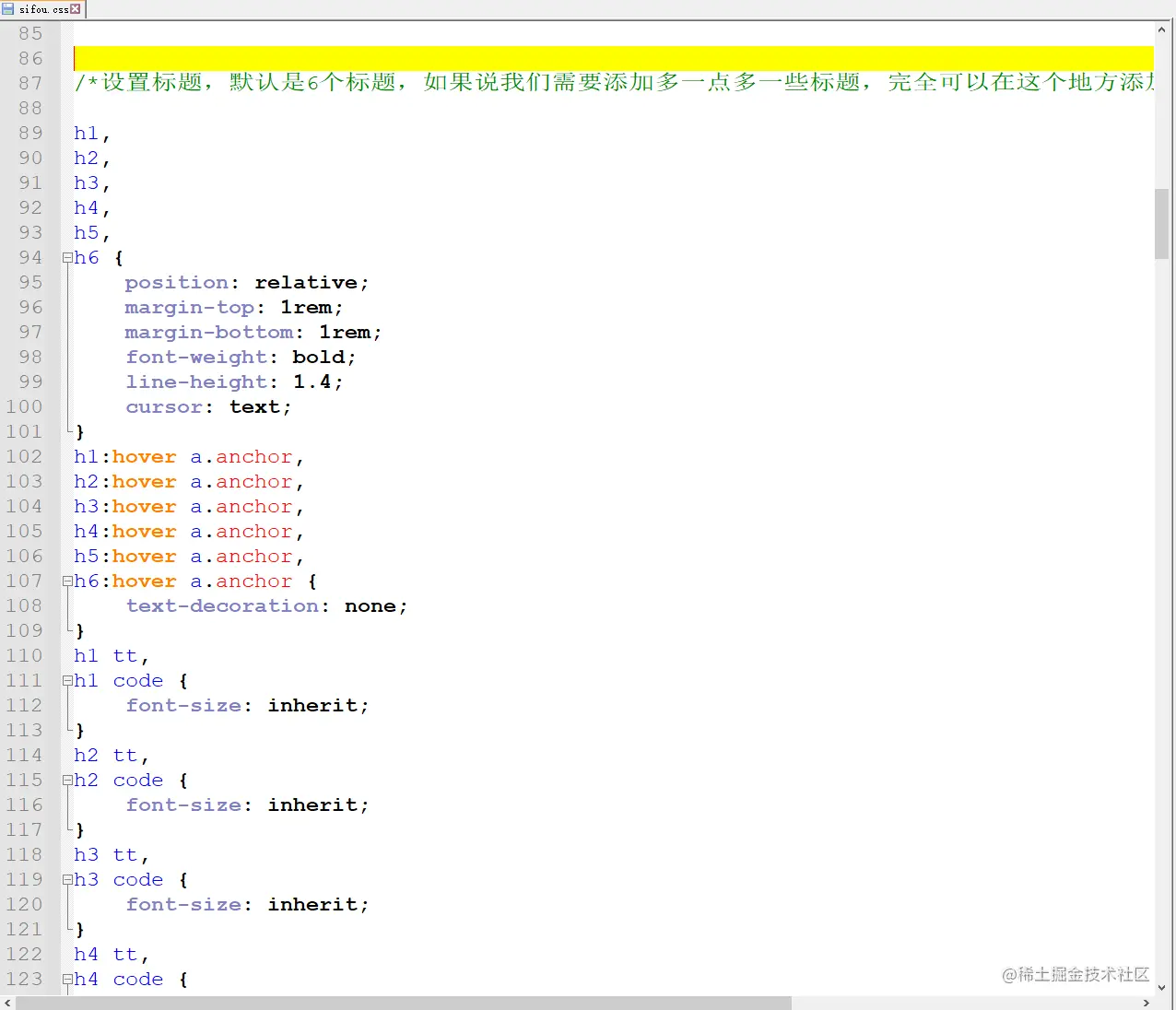The height and width of the screenshot is (1010, 1176).
Task: Click line number 100 in the margin
Action: (x=24, y=406)
